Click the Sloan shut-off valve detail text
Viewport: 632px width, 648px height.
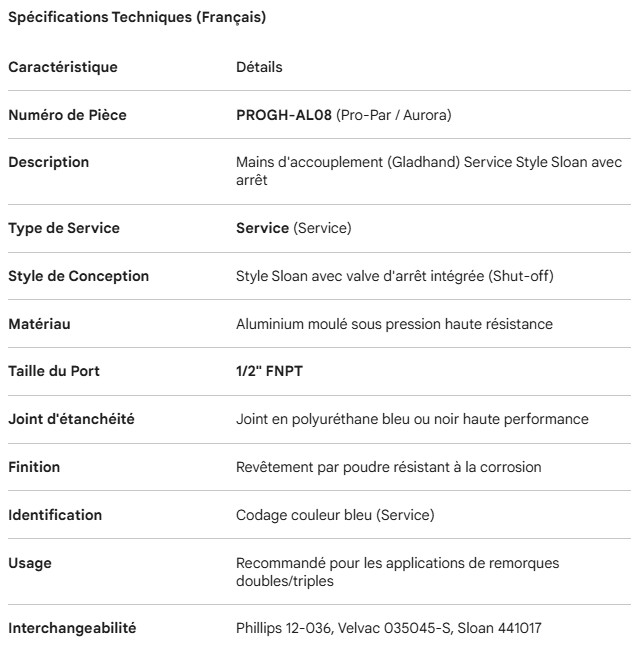(394, 275)
